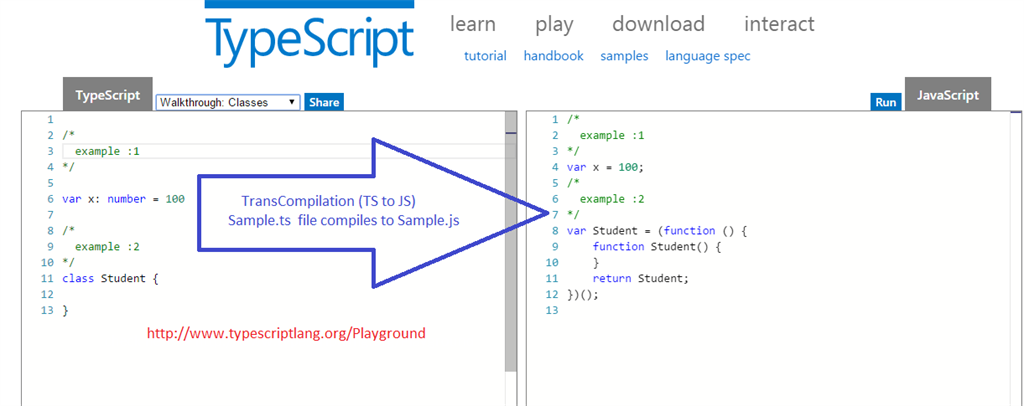Open the learn menu item
Image resolution: width=1024 pixels, height=406 pixels.
(473, 24)
